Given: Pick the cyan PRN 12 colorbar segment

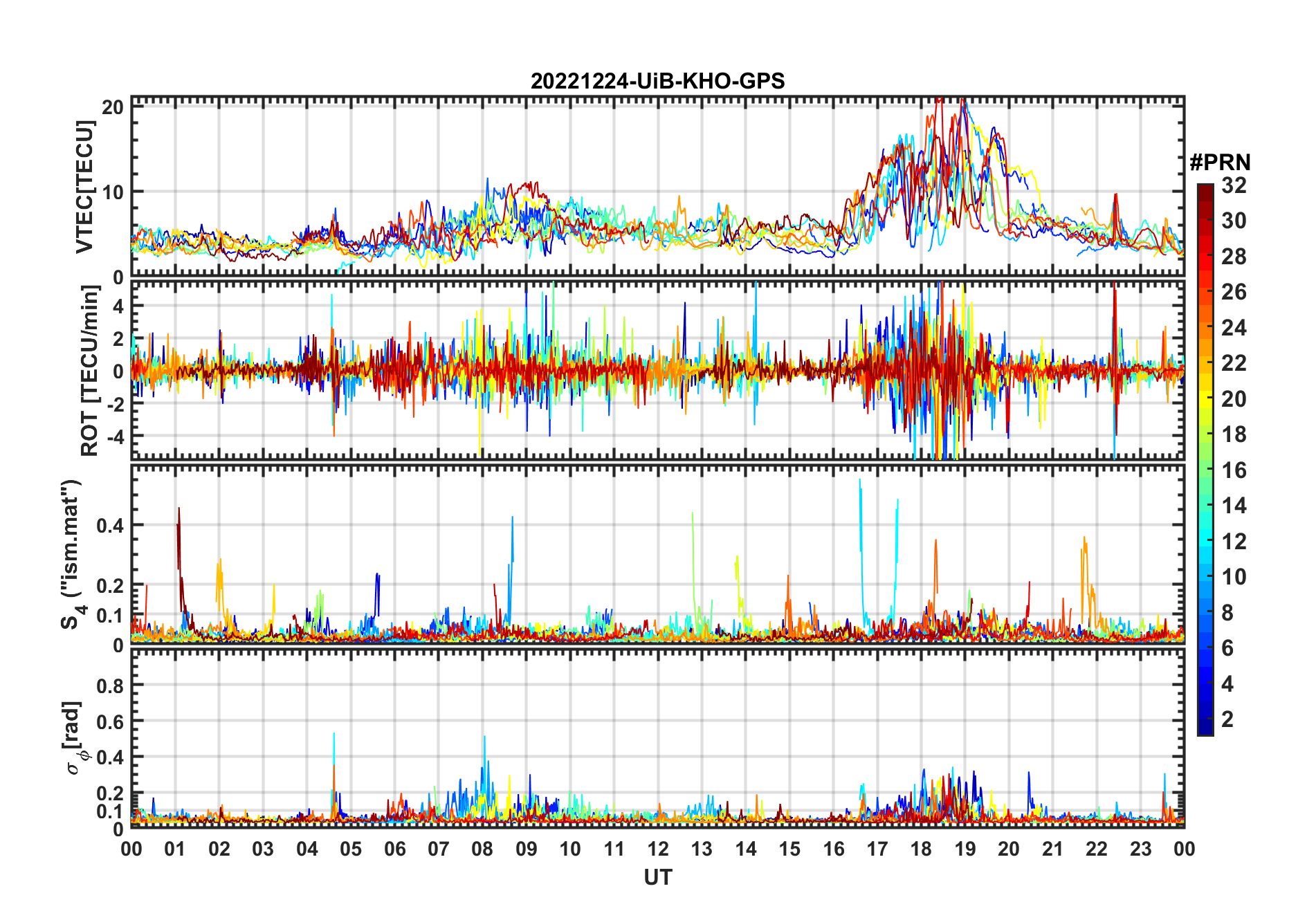Looking at the screenshot, I should point(1205,542).
